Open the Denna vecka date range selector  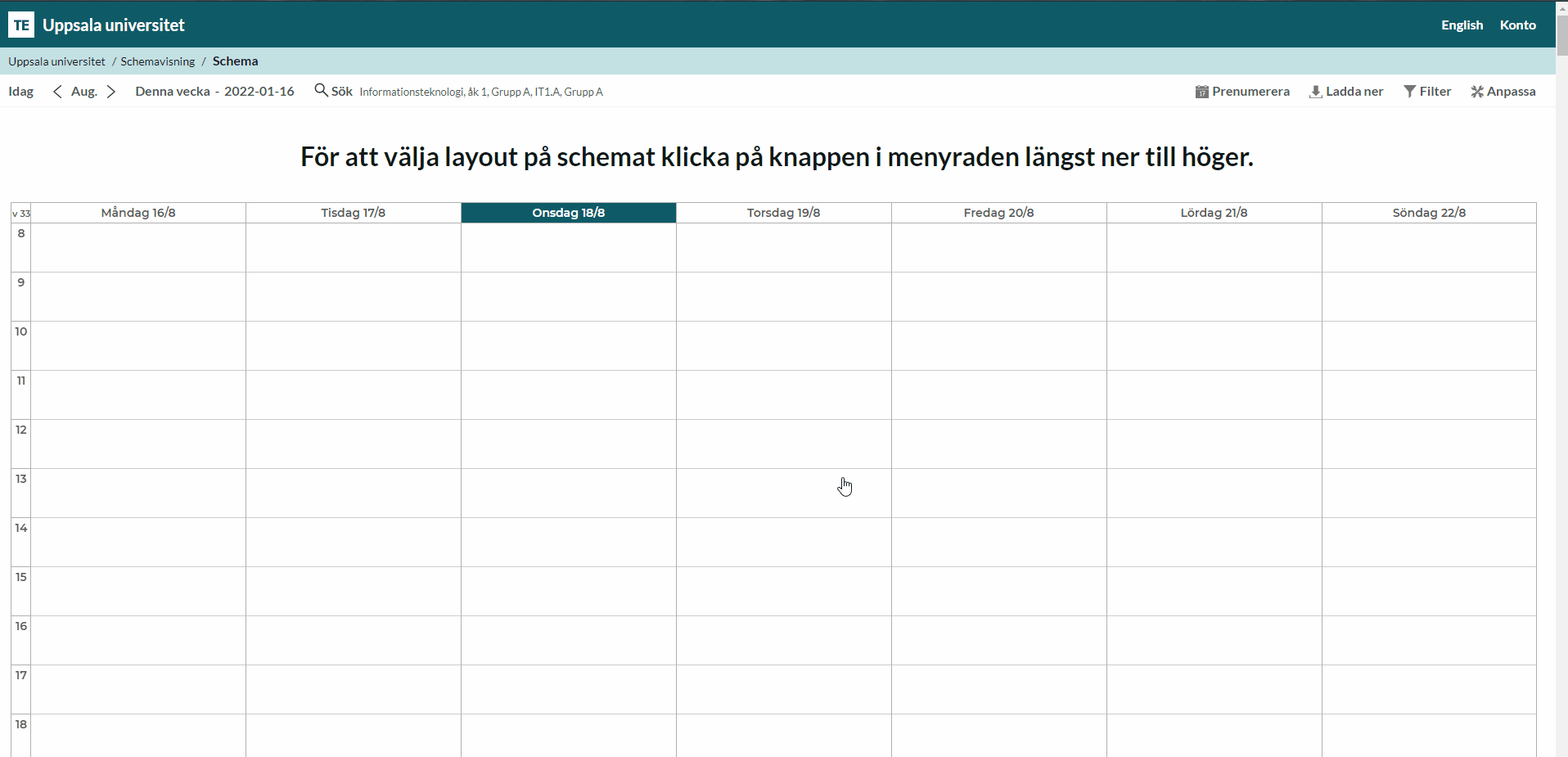point(214,92)
